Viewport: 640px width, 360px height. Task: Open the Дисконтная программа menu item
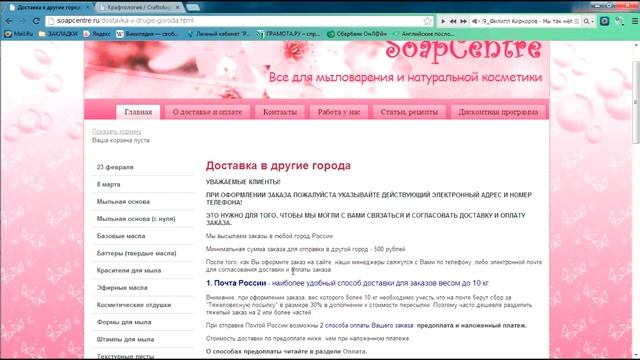498,112
